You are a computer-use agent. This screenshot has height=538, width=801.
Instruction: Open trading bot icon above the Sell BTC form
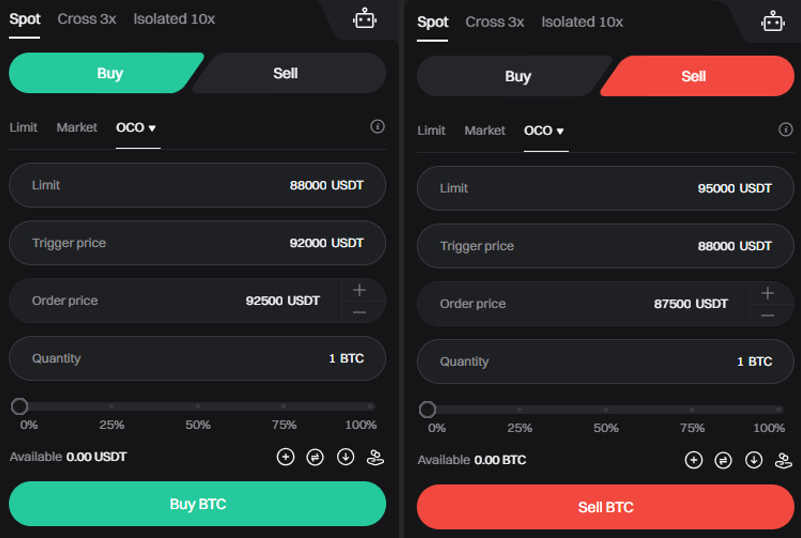pos(772,21)
